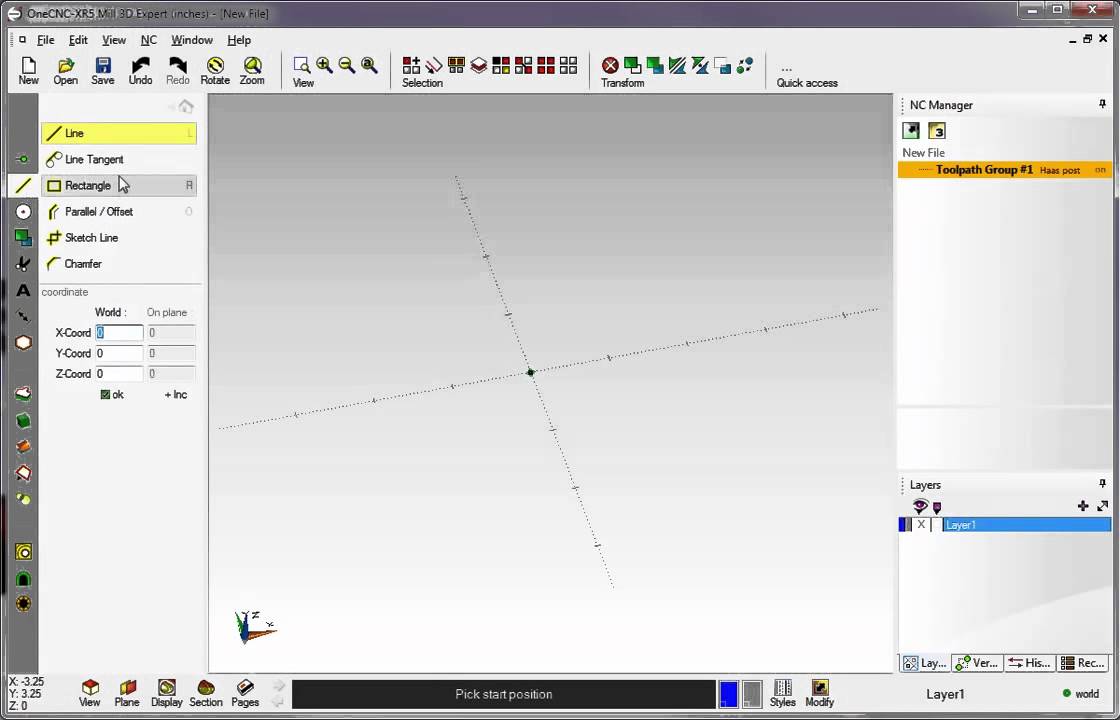Open the circle/arc tools in left sidebar

tap(23, 211)
